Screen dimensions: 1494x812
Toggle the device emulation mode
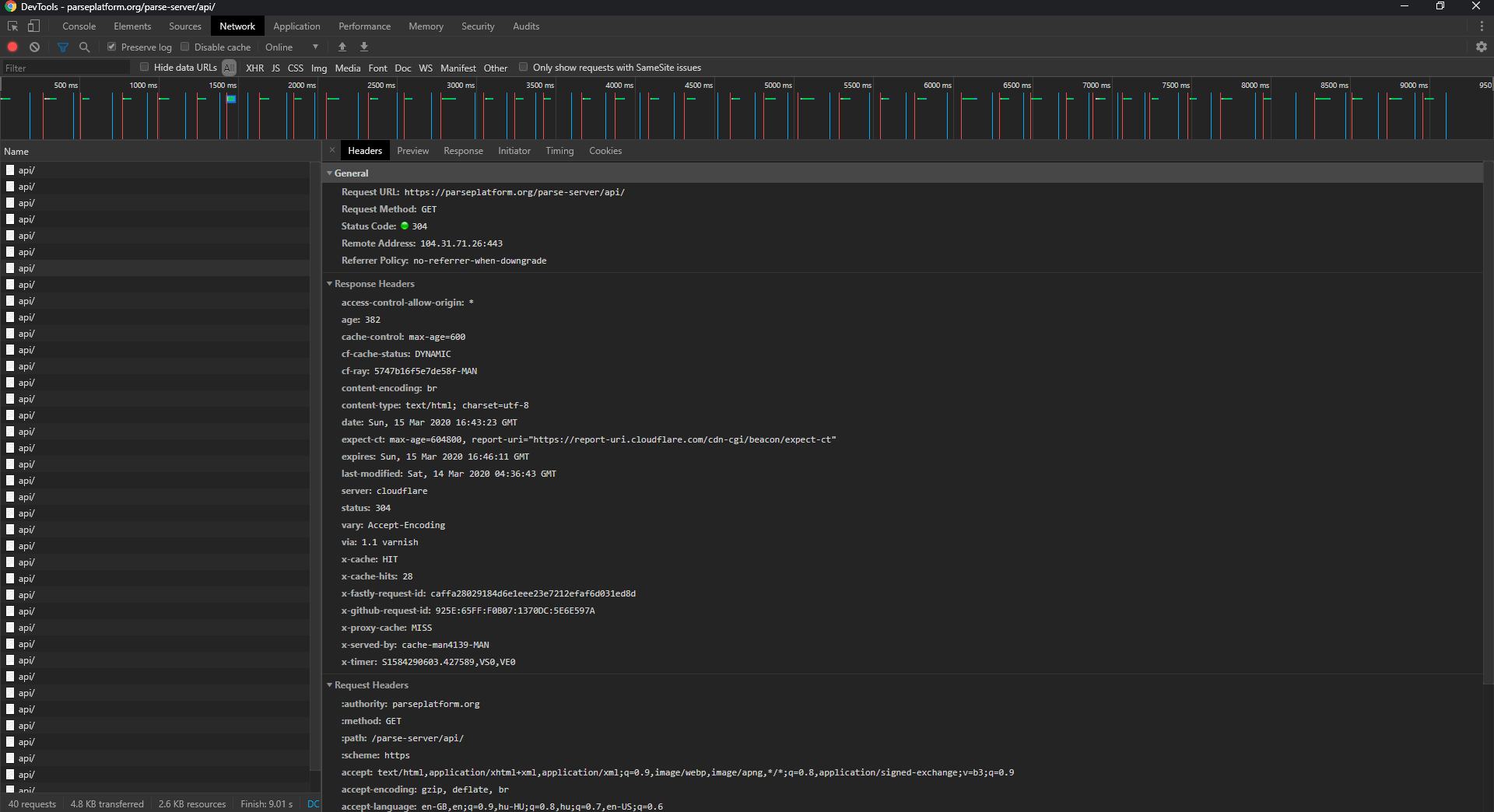point(33,26)
